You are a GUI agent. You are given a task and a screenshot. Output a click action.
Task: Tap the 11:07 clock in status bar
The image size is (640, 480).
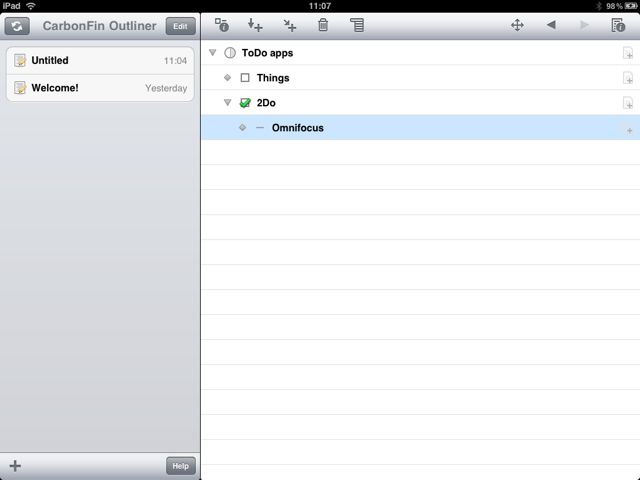pos(320,6)
